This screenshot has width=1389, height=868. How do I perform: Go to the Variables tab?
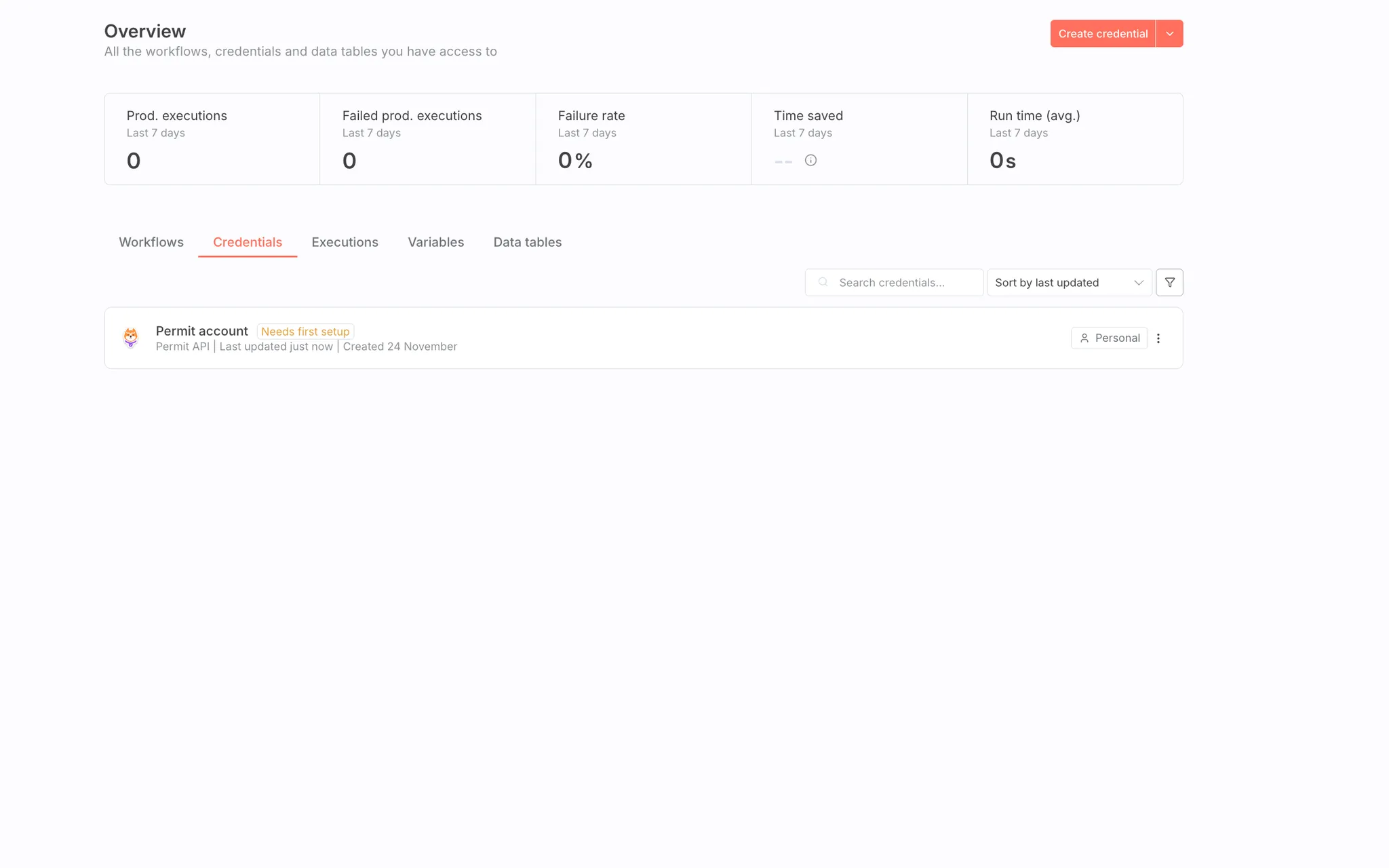(435, 242)
